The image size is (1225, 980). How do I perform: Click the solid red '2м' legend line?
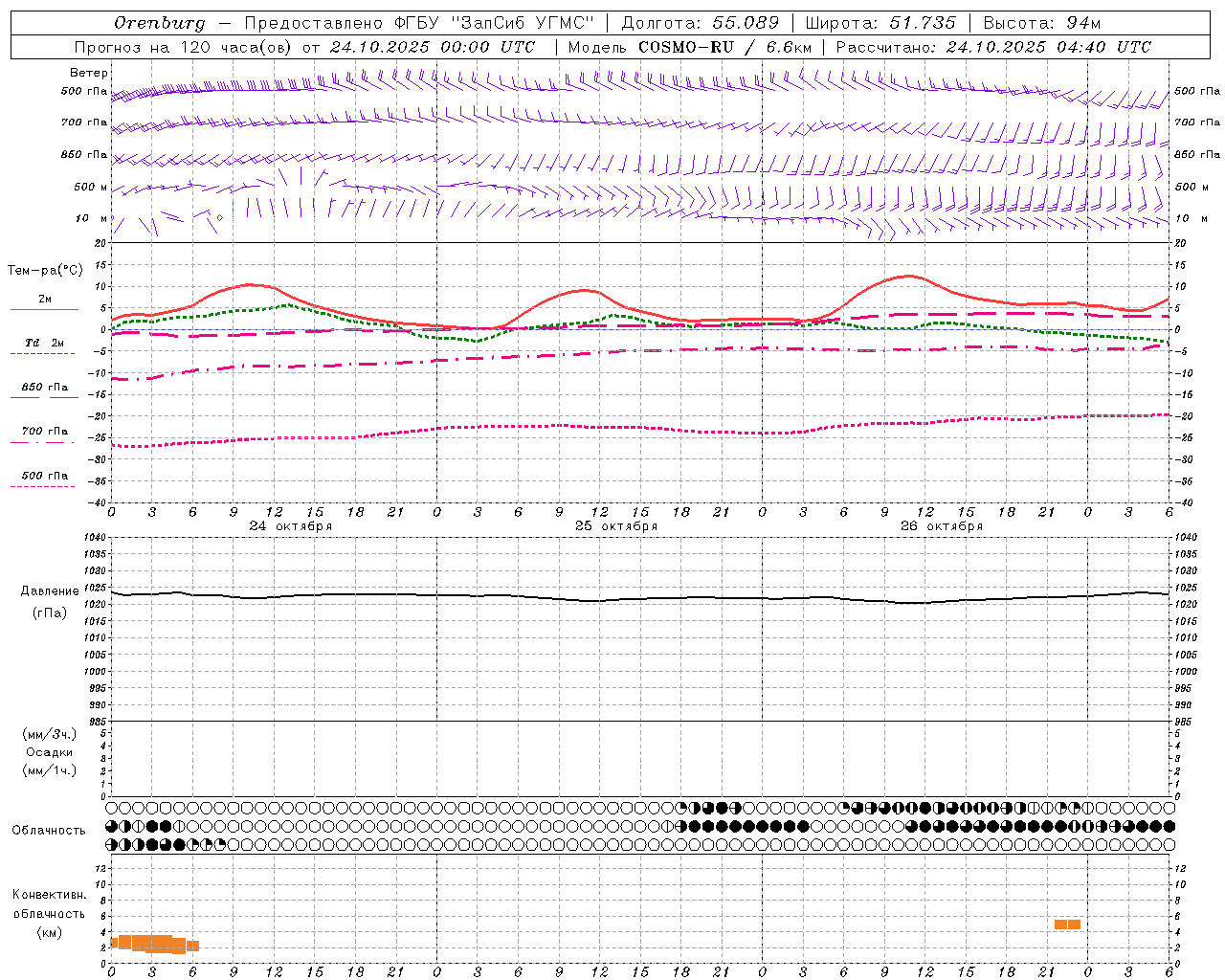click(44, 309)
